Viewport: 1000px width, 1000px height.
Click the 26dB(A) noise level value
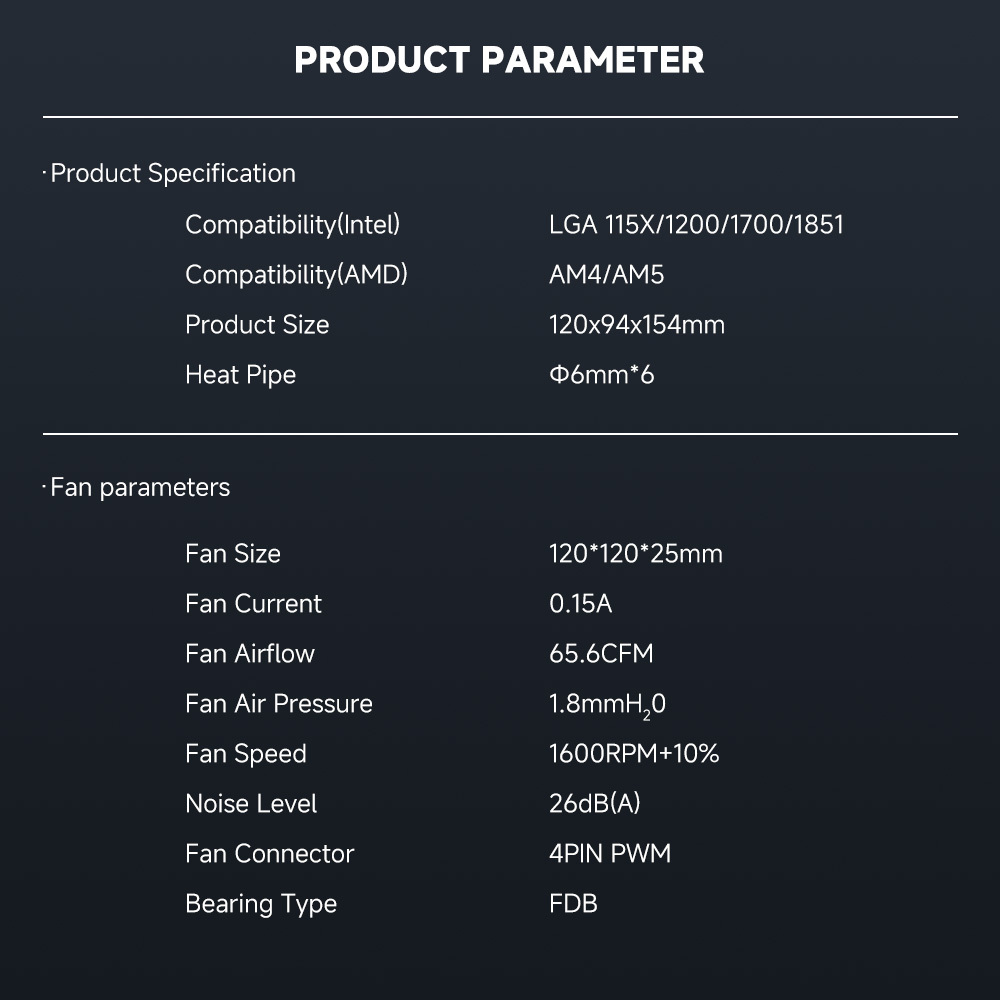(x=594, y=803)
